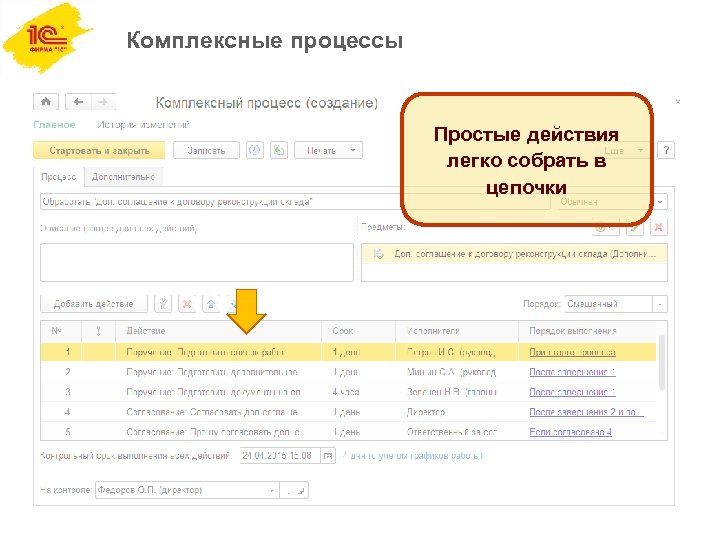Click document icon in Предметы row

point(379,254)
